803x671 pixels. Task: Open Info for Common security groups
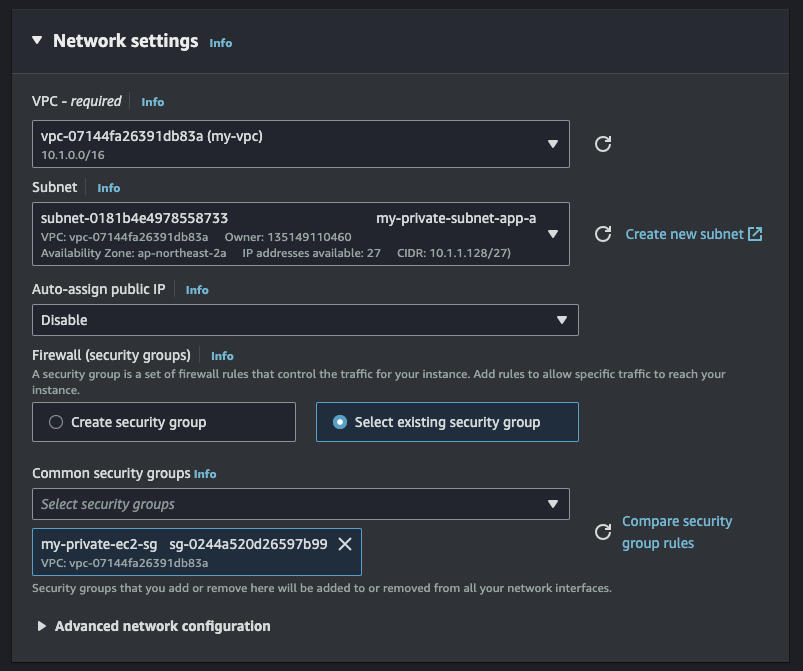pos(205,474)
